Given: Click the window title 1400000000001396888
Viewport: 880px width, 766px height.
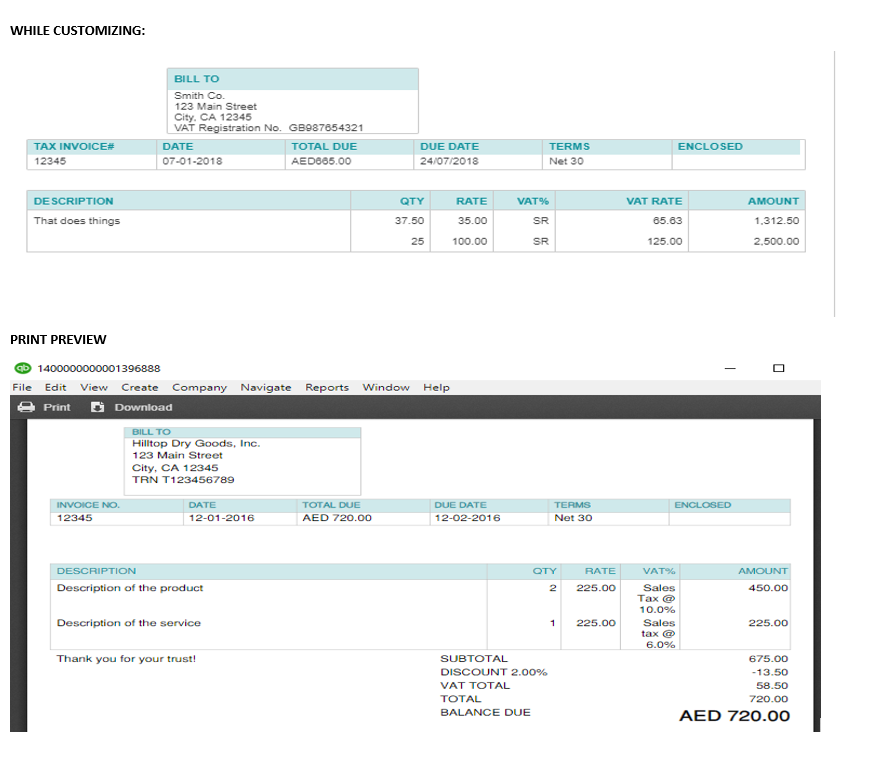Looking at the screenshot, I should tap(99, 369).
